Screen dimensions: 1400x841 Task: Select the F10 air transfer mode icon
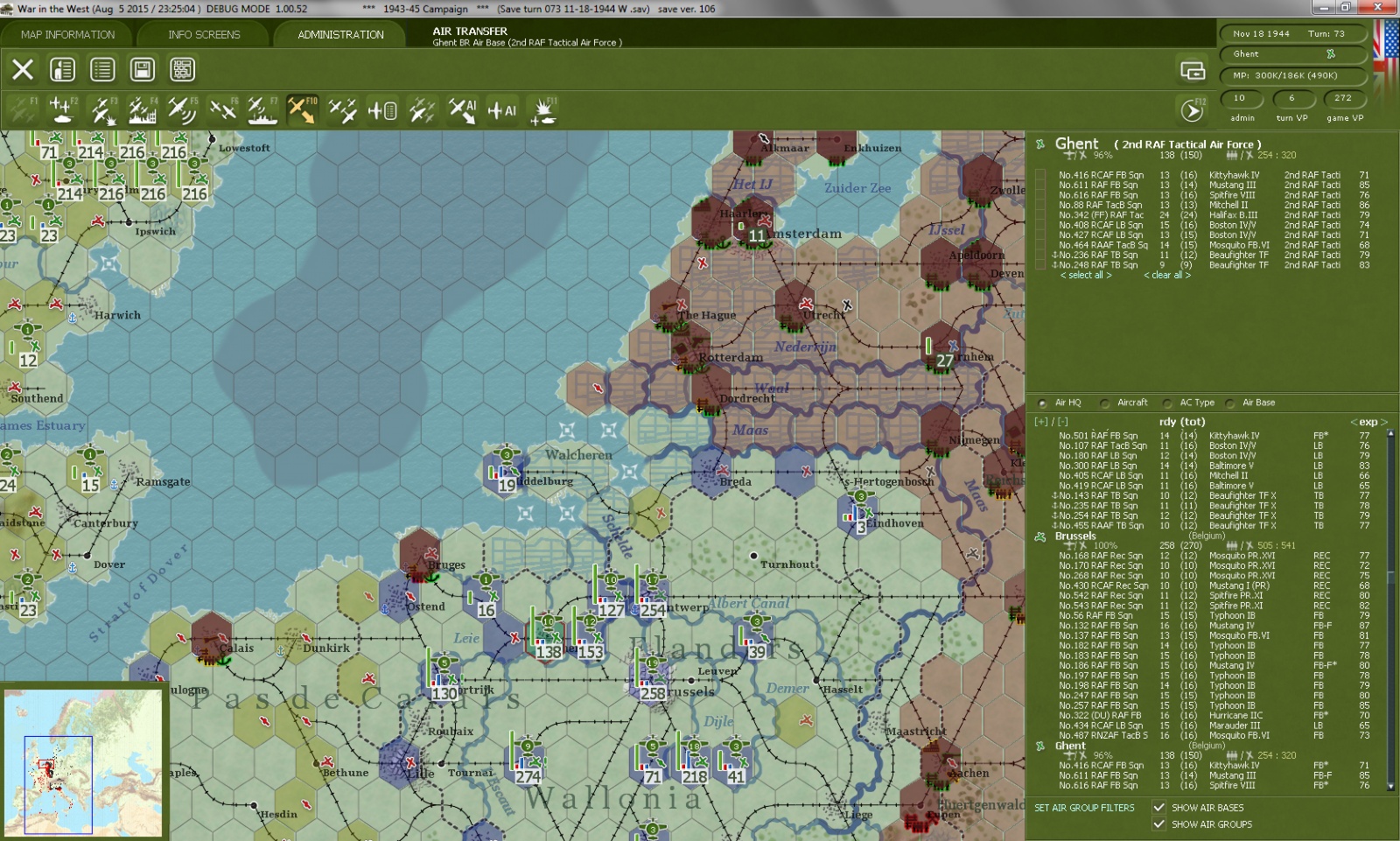(302, 110)
